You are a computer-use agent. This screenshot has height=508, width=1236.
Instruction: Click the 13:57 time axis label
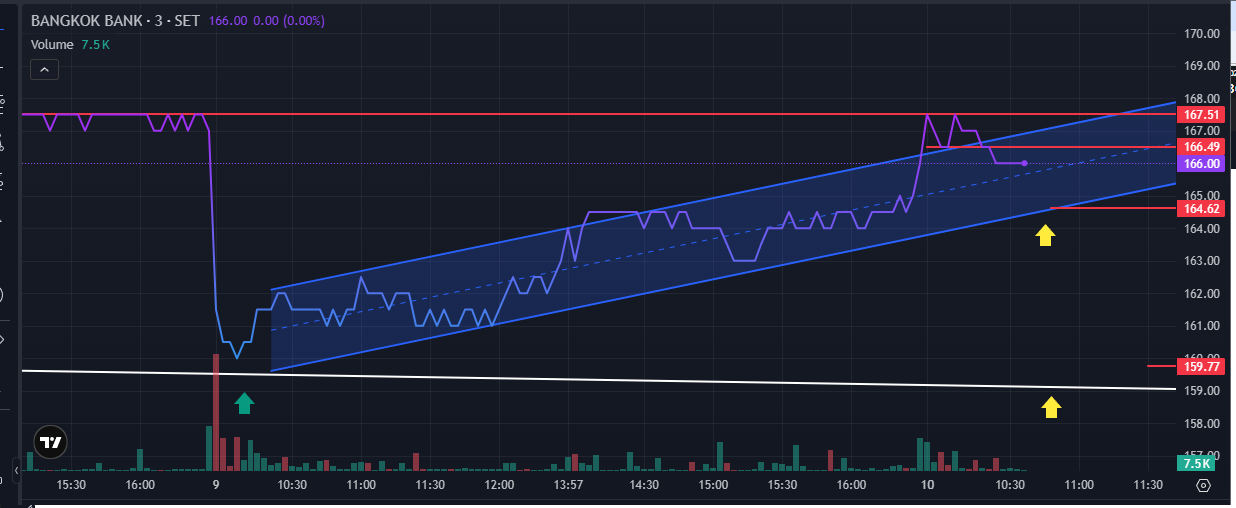click(568, 485)
